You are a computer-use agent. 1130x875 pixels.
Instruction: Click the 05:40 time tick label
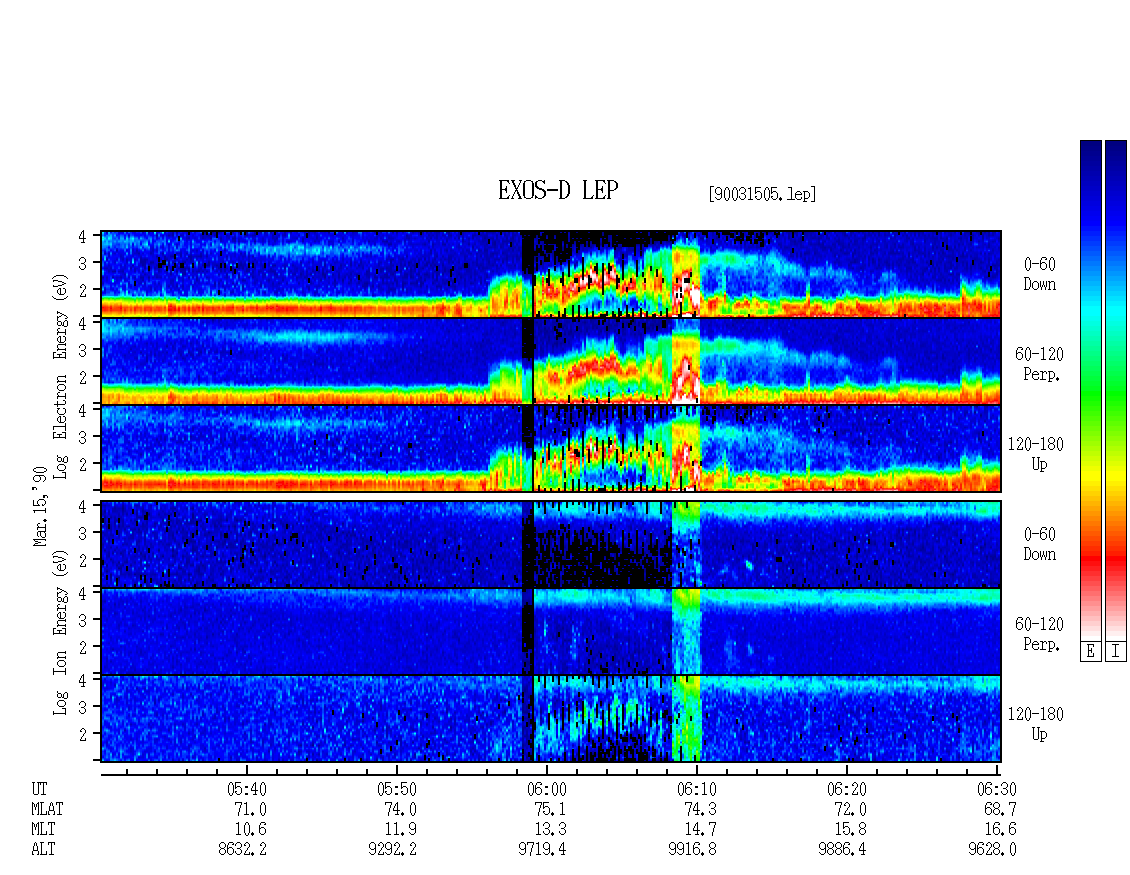pyautogui.click(x=247, y=789)
